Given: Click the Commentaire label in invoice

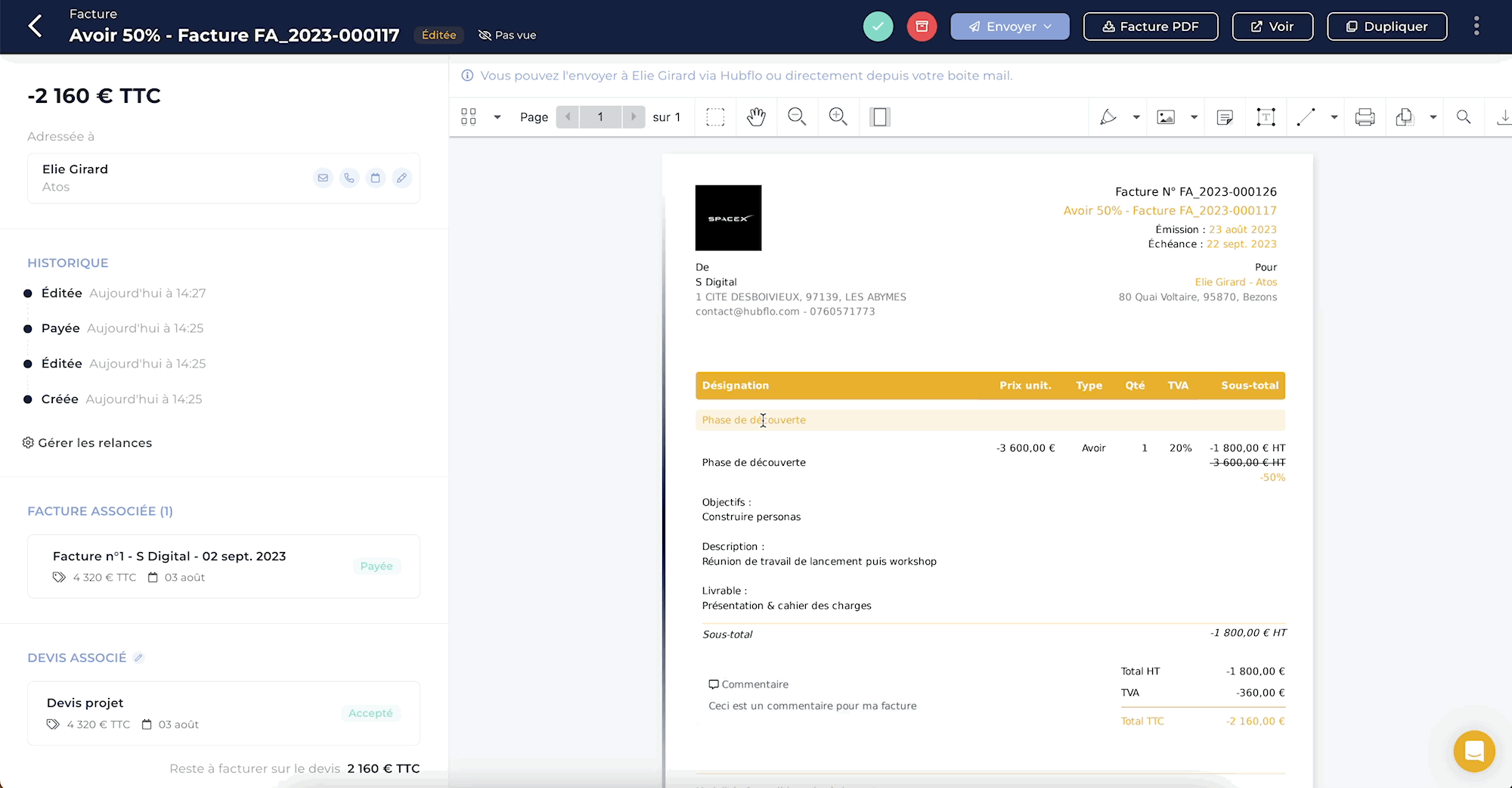Looking at the screenshot, I should click(x=748, y=684).
